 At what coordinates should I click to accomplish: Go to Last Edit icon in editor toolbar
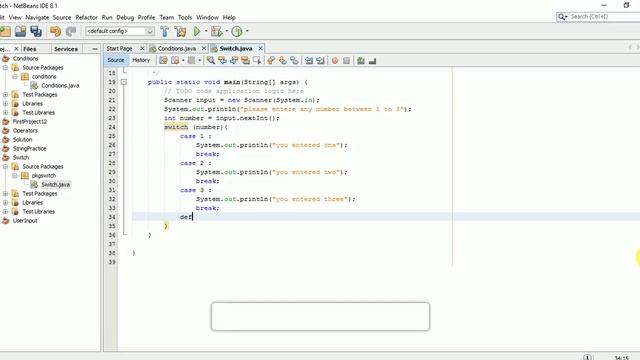(163, 61)
